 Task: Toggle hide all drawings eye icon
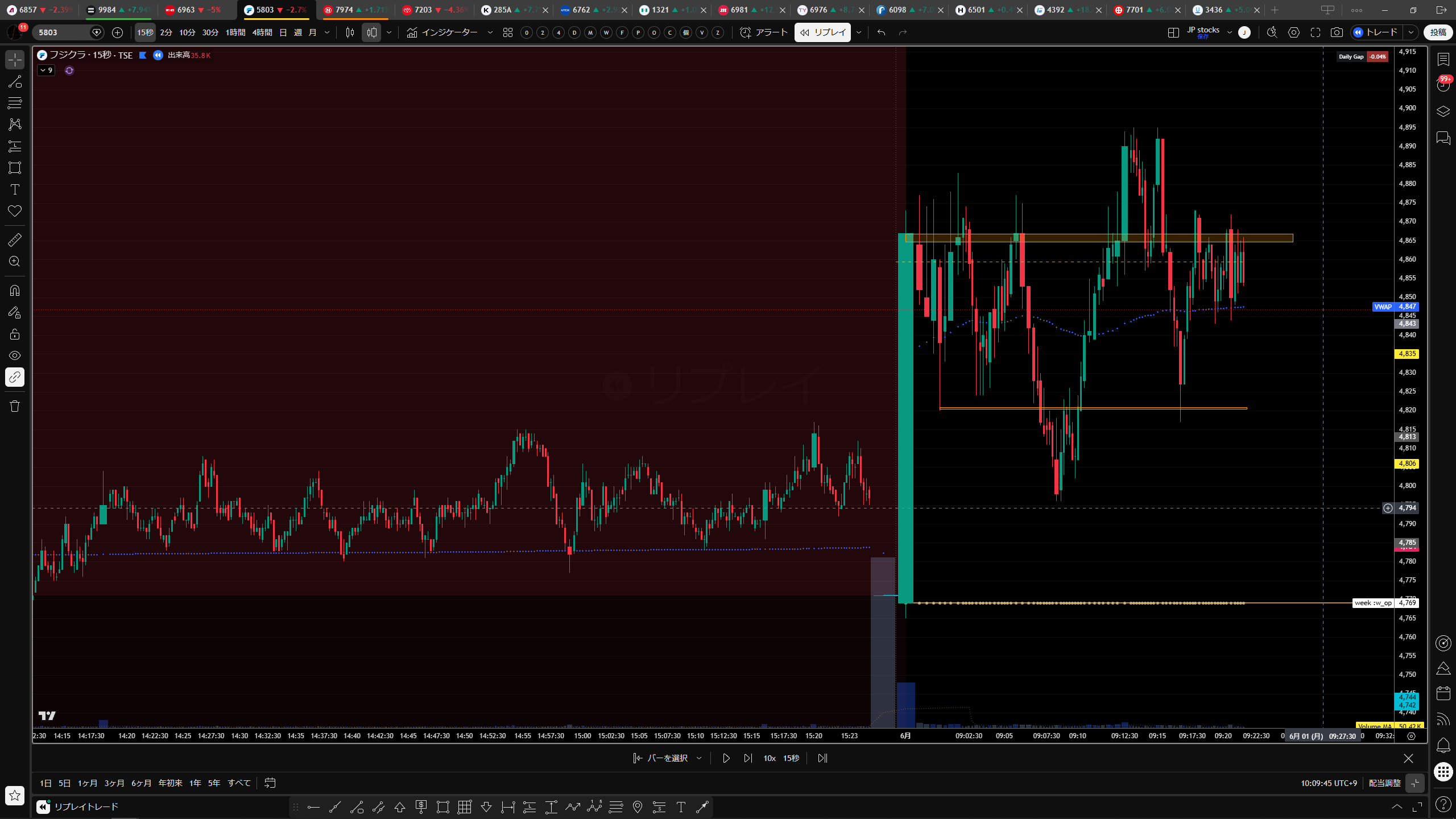pos(15,355)
